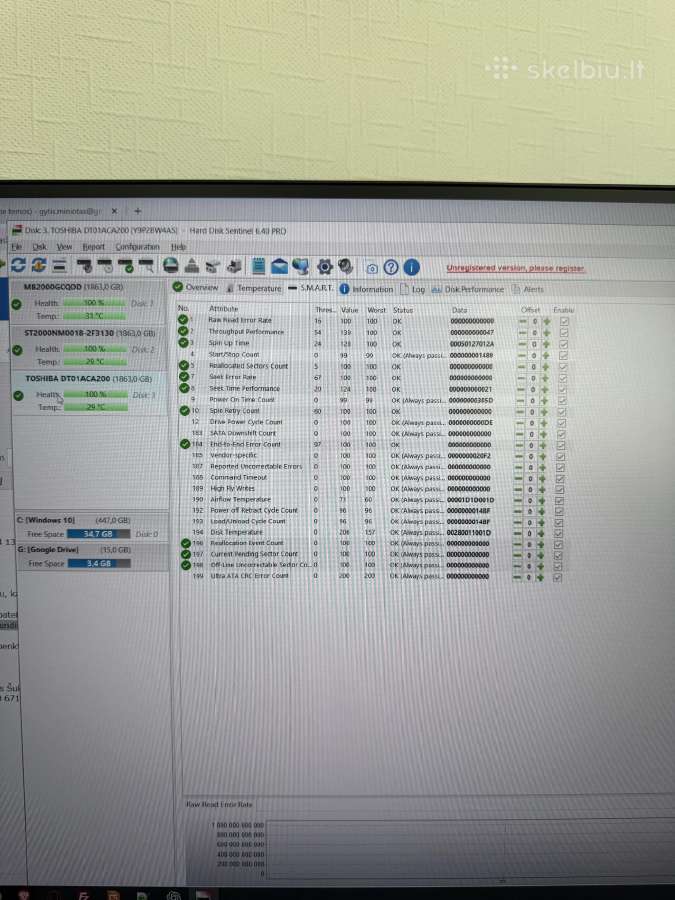Click the network globe monitors icon

(300, 266)
